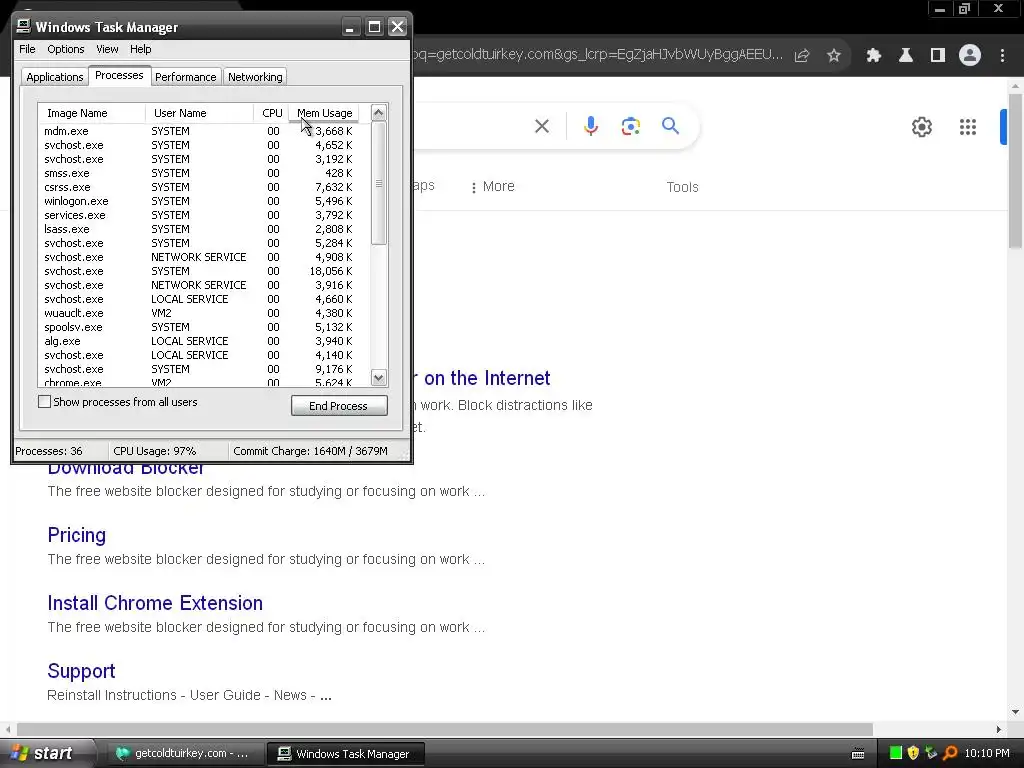Open the File menu in Task Manager

(x=27, y=49)
